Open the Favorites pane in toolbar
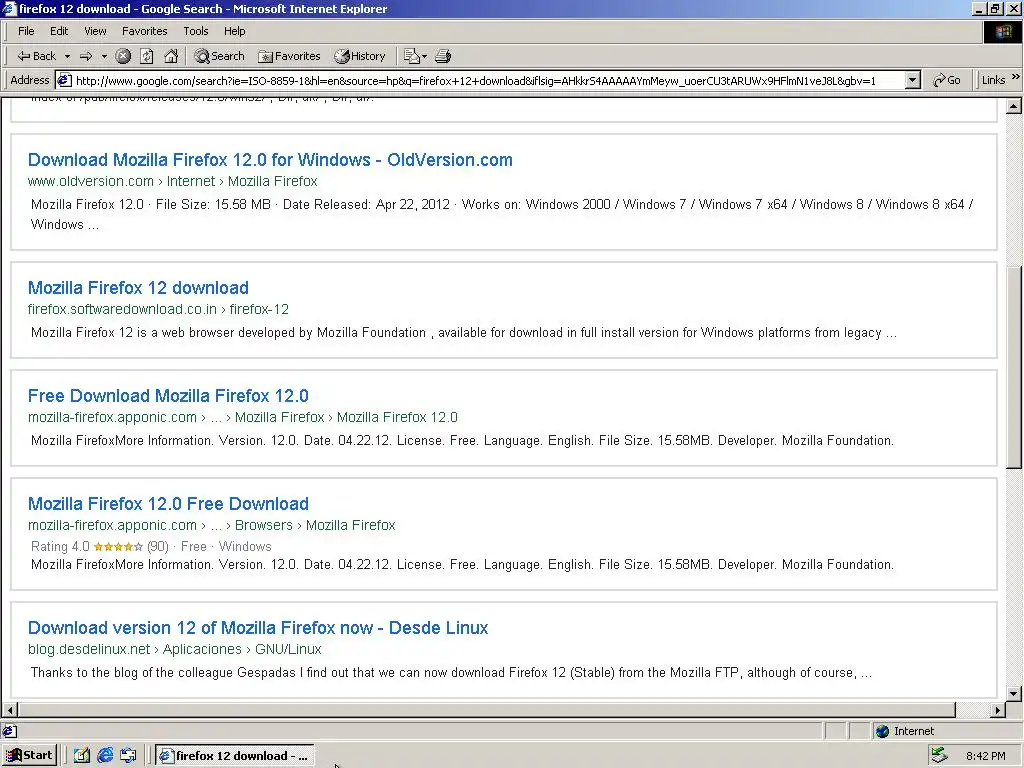Screen dimensions: 1024x768 pos(289,56)
